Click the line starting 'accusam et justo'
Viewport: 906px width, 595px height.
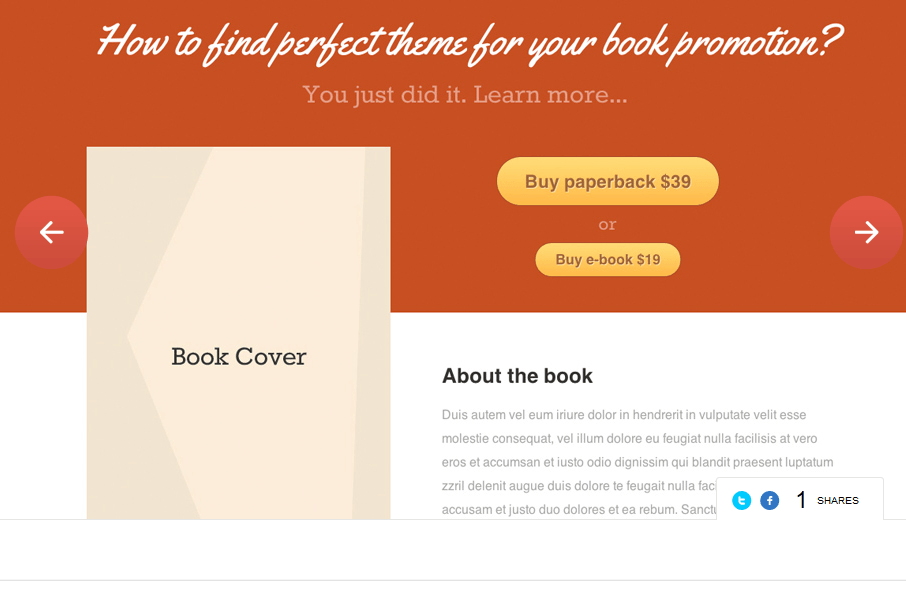click(x=579, y=510)
